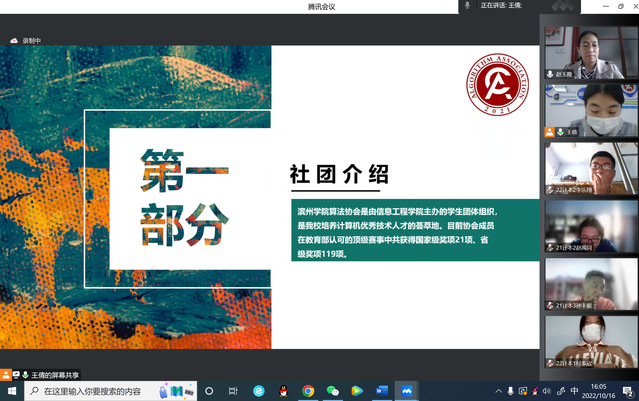Open WeChat from the taskbar
This screenshot has height=401, width=639.
pos(332,390)
